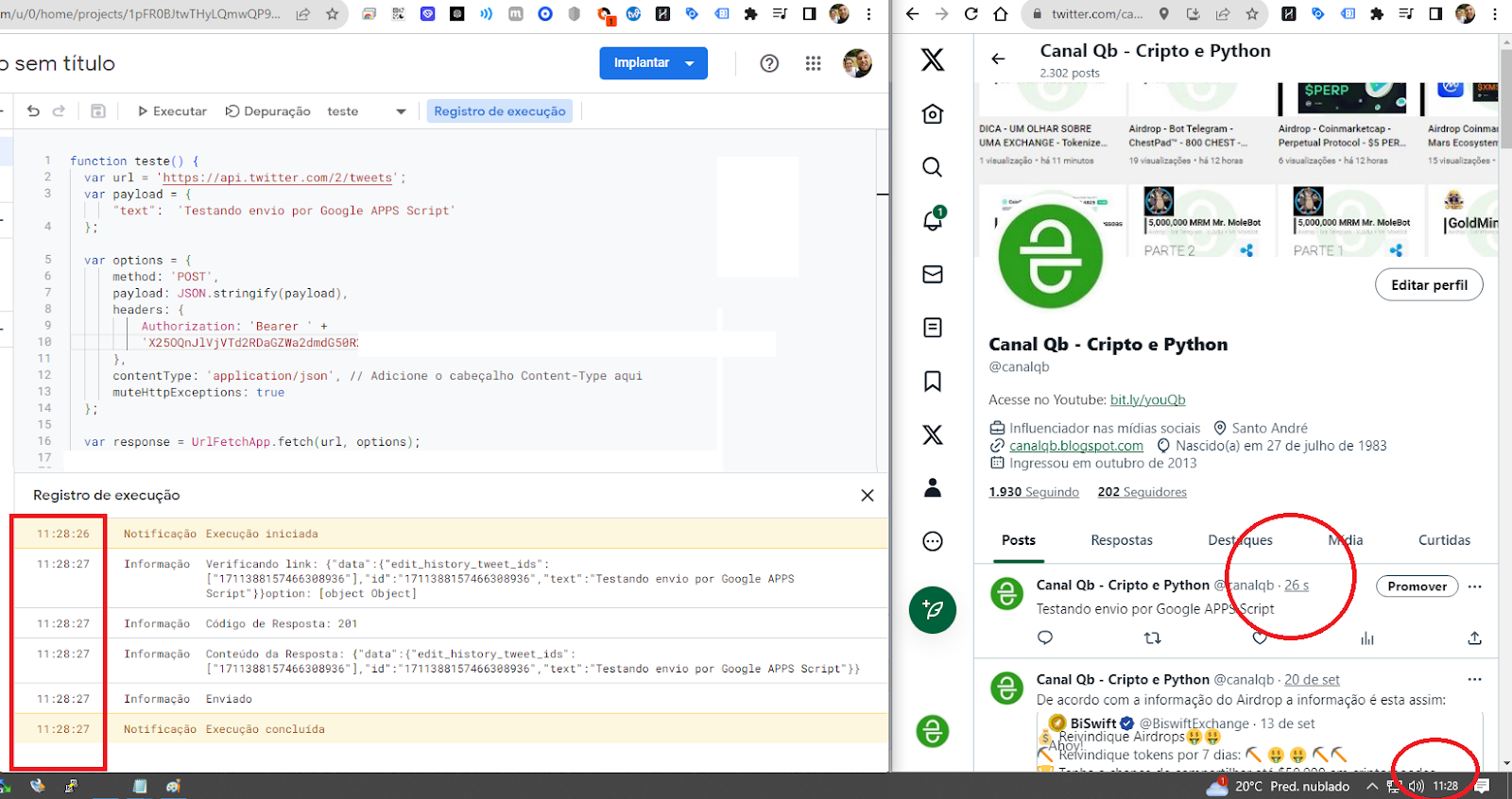
Task: Open the bit.ly/youQb link
Action: [x=1147, y=399]
